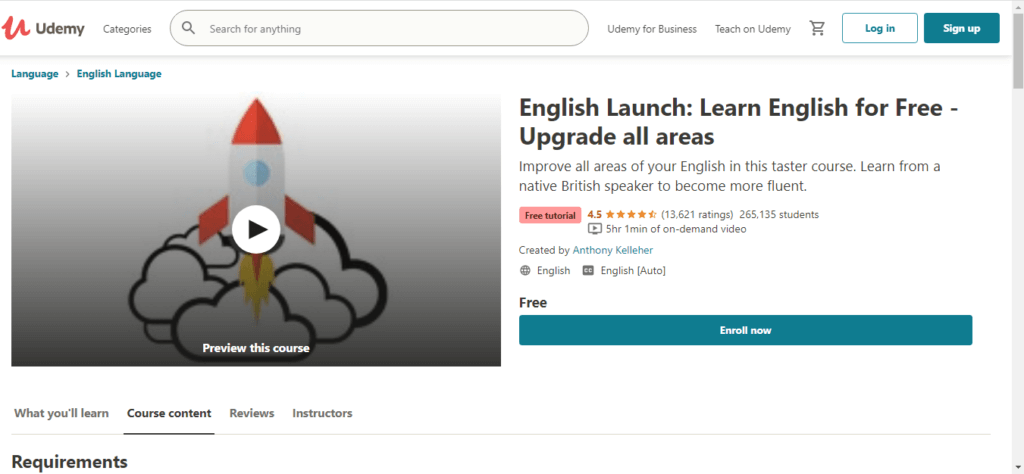
Task: Click the globe language icon
Action: (x=525, y=270)
